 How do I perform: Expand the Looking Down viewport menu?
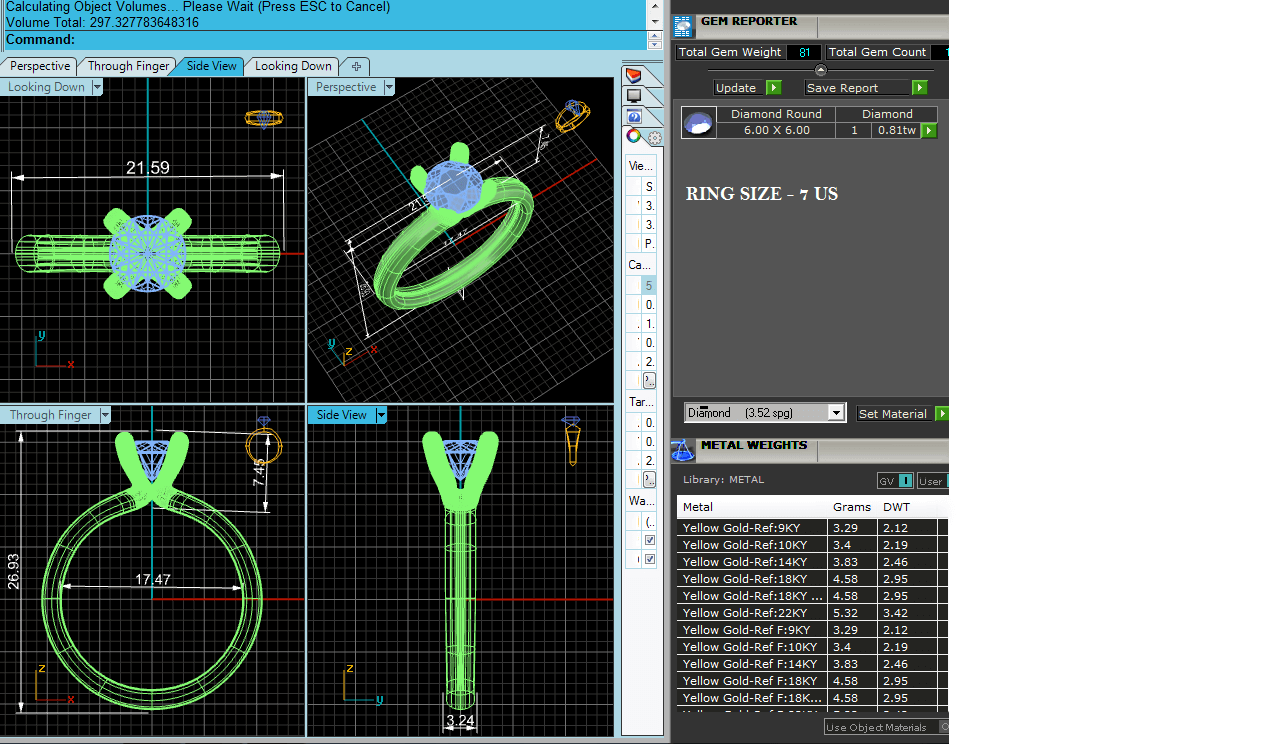coord(97,87)
